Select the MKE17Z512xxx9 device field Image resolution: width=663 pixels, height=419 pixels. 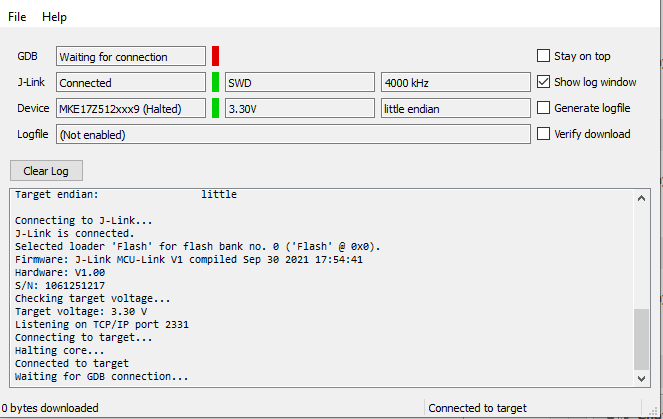coord(130,108)
